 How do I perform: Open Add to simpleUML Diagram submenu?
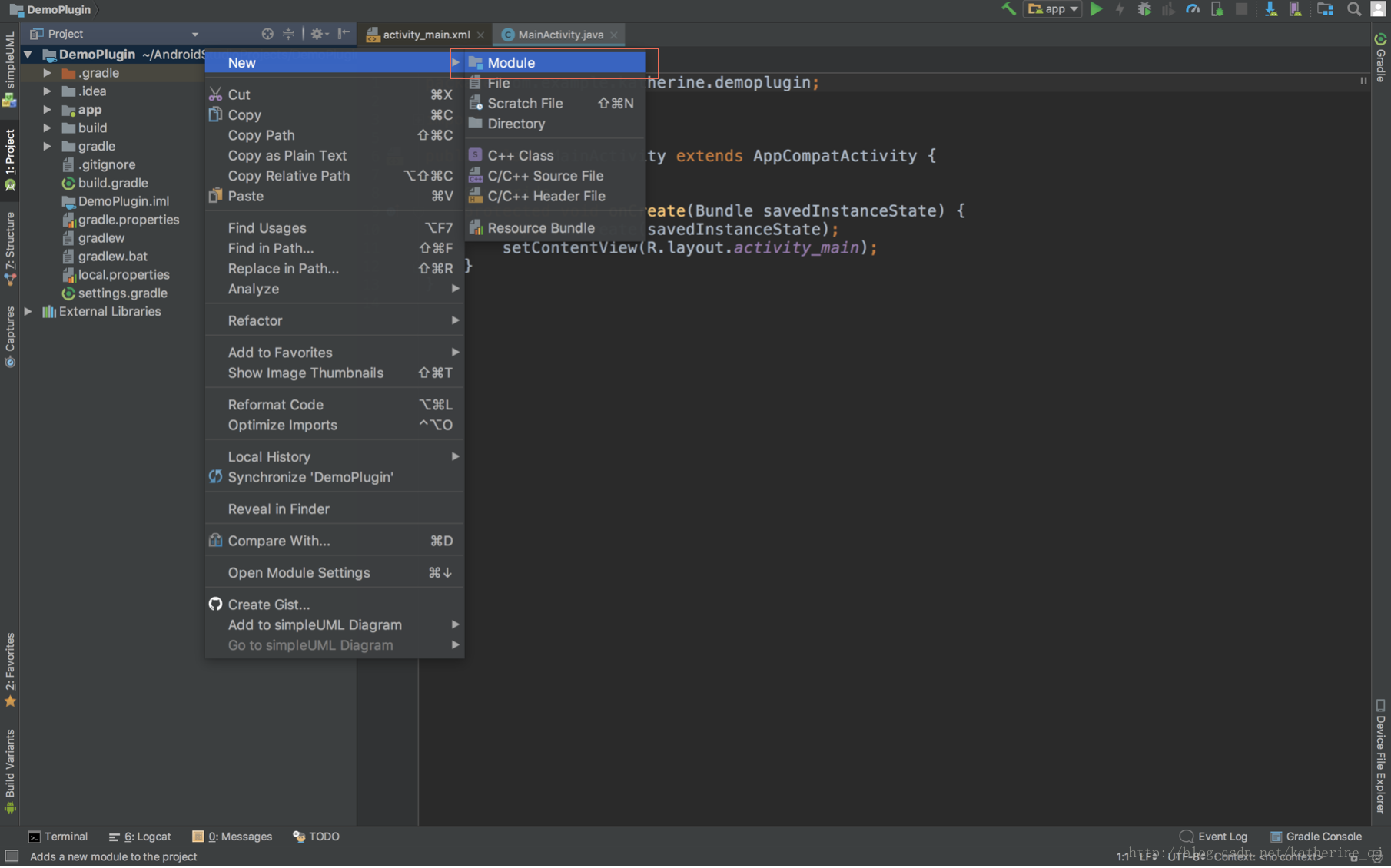pyautogui.click(x=334, y=625)
